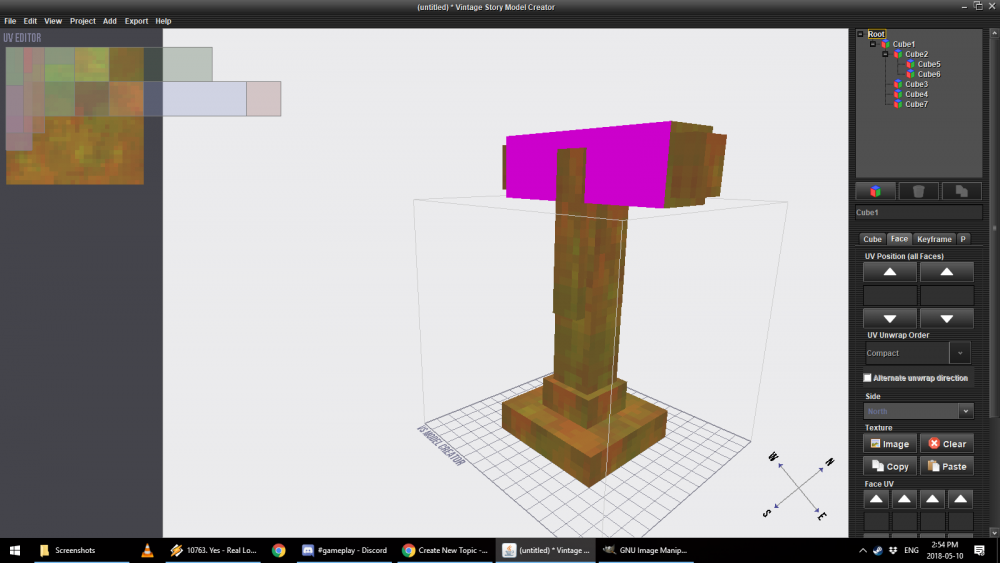1000x563 pixels.
Task: Select the Cube5 icon in hierarchy
Action: coord(910,64)
